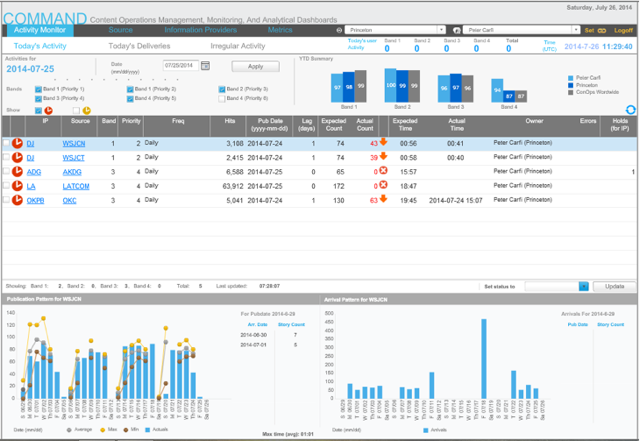Toggle Show red-clock items checkbox
Screen dimensions: 640x441
[x=38, y=110]
